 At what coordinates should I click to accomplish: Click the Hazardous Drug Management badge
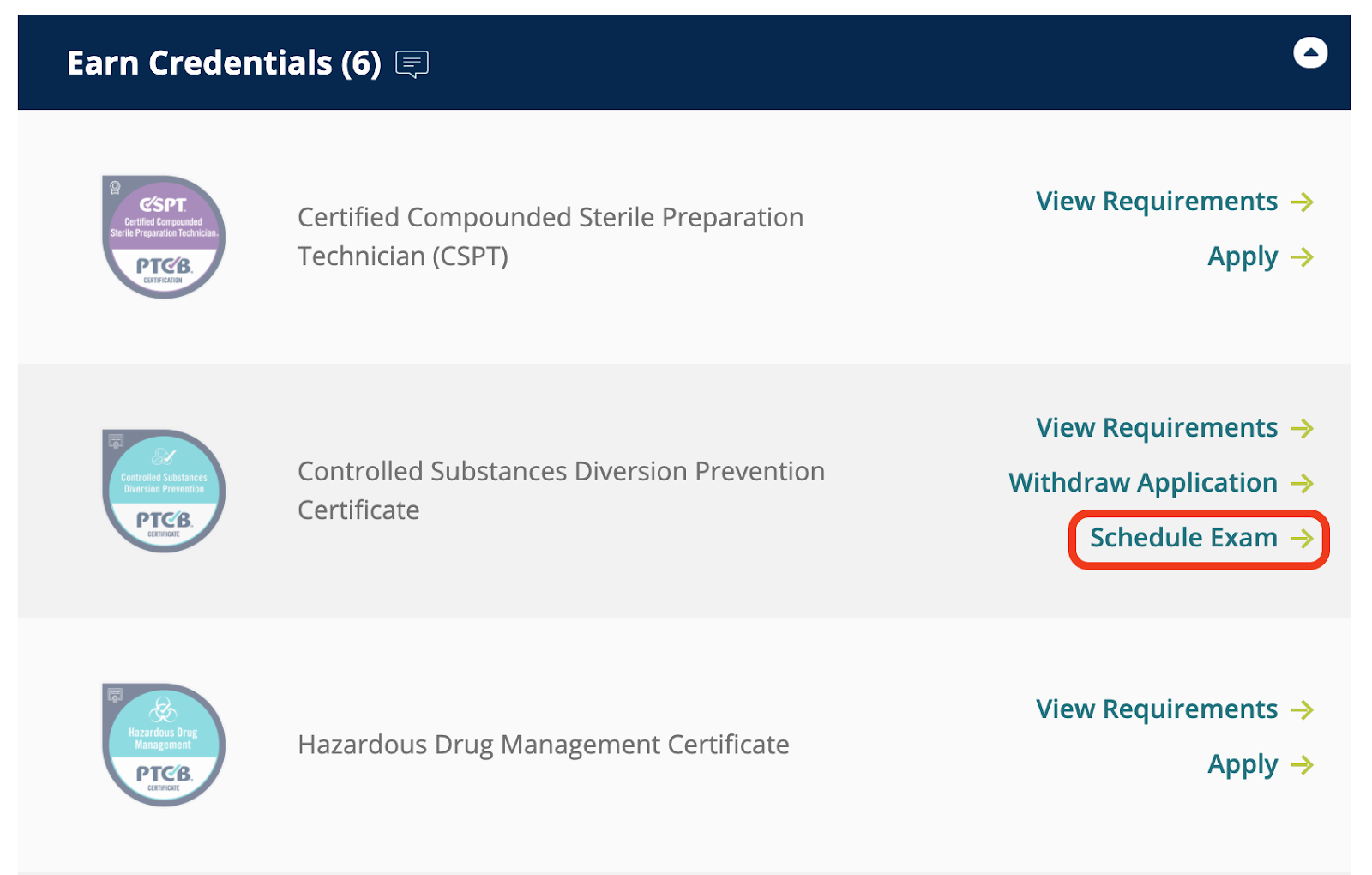pyautogui.click(x=163, y=745)
